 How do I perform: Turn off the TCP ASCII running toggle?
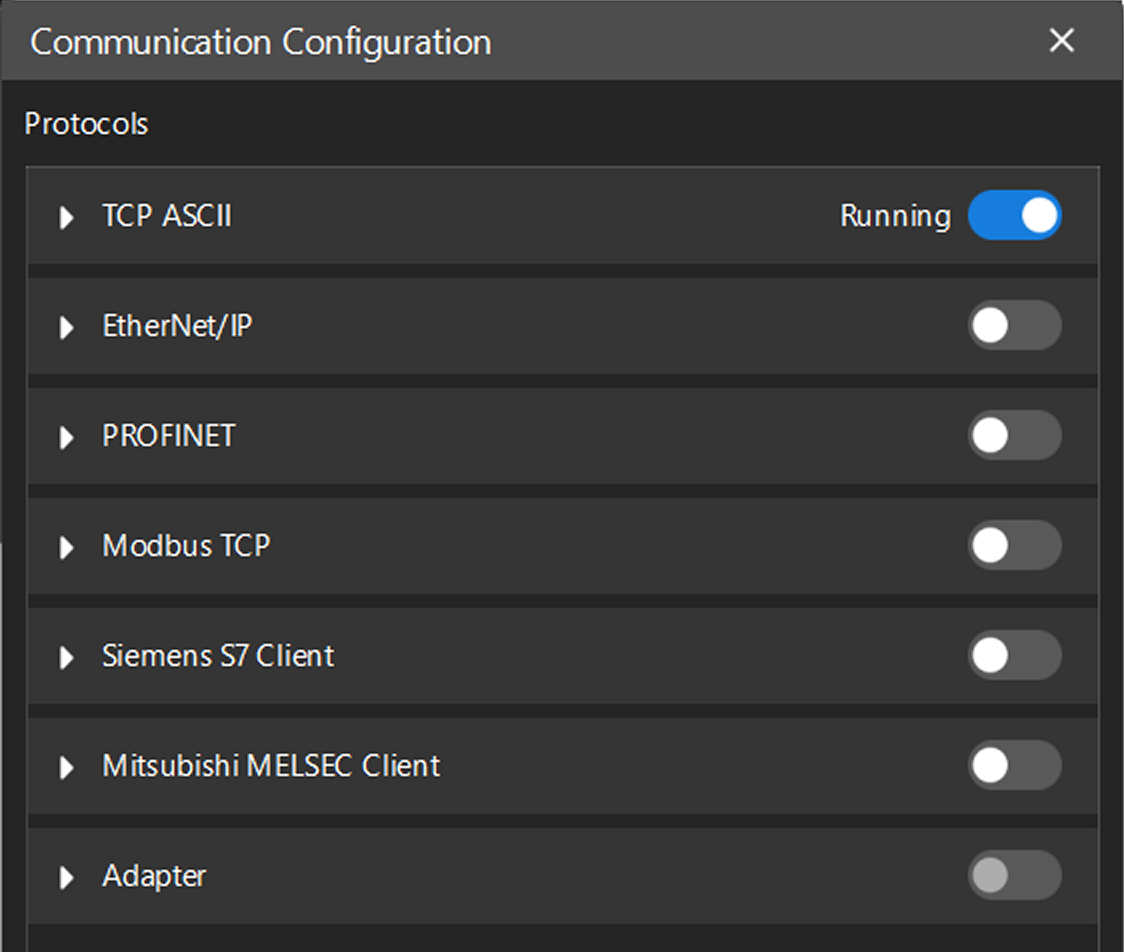tap(1014, 216)
